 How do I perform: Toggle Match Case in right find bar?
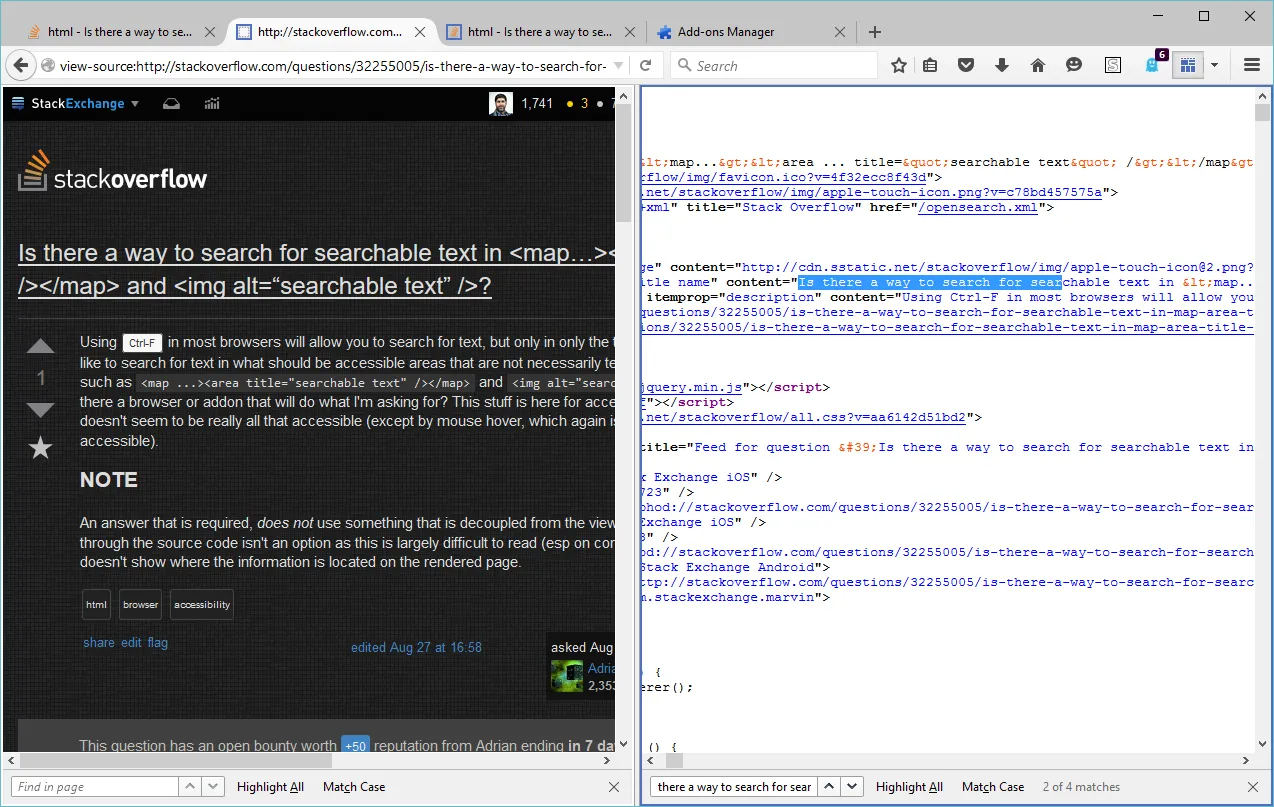(x=993, y=787)
